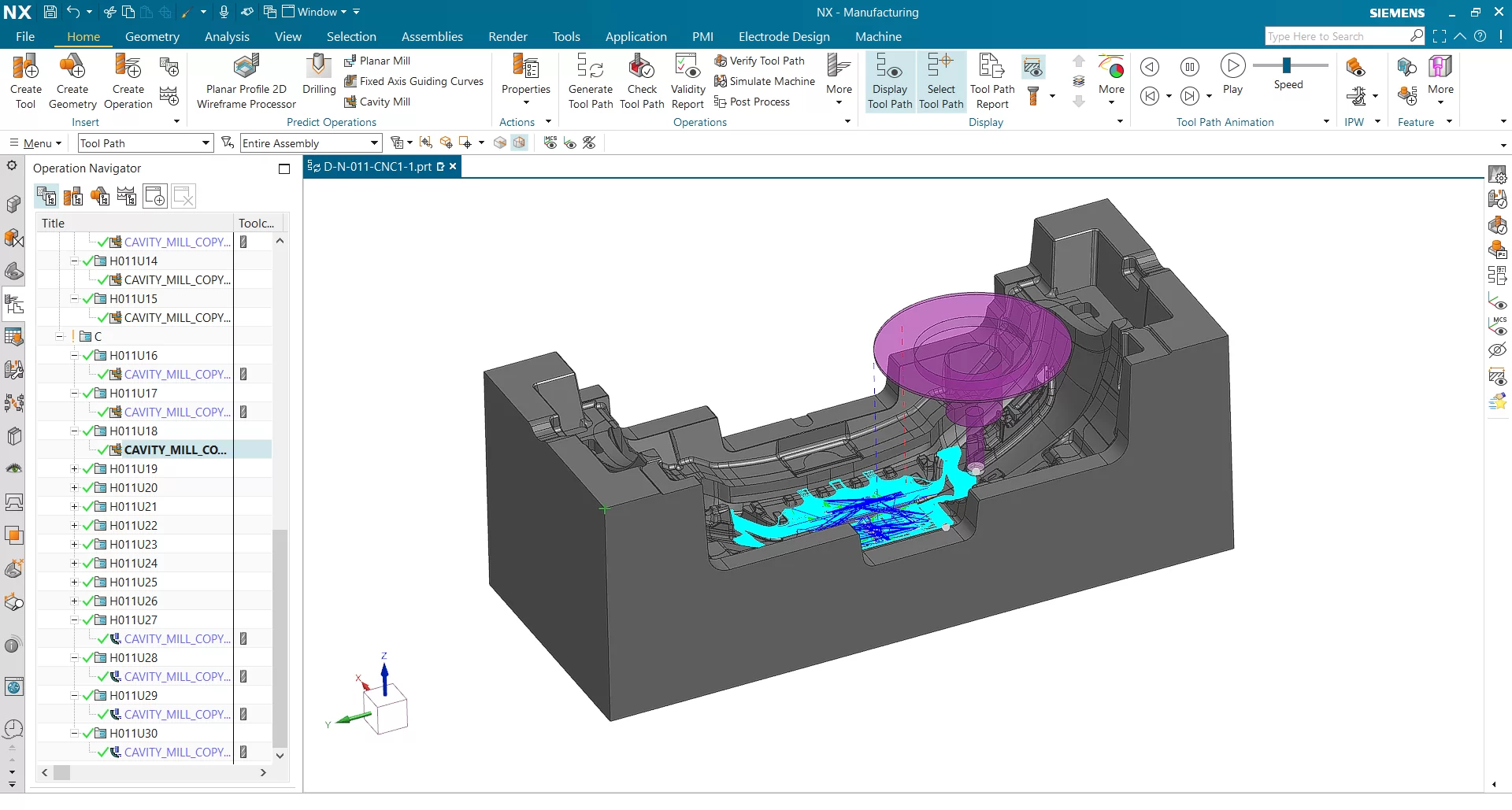Expand the H011U25 program group

[x=75, y=583]
